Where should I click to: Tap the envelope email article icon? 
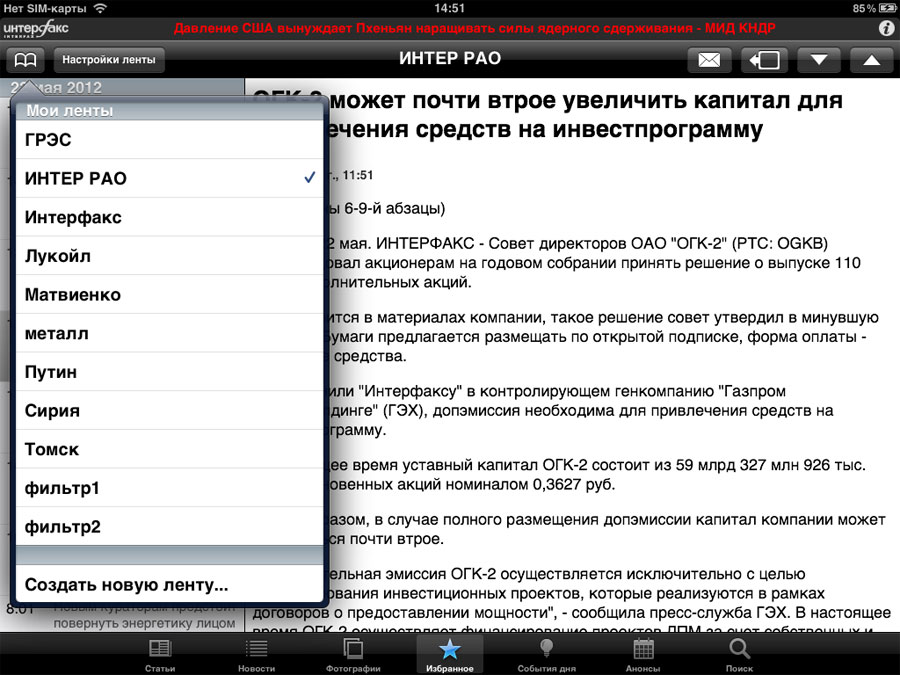coord(709,60)
